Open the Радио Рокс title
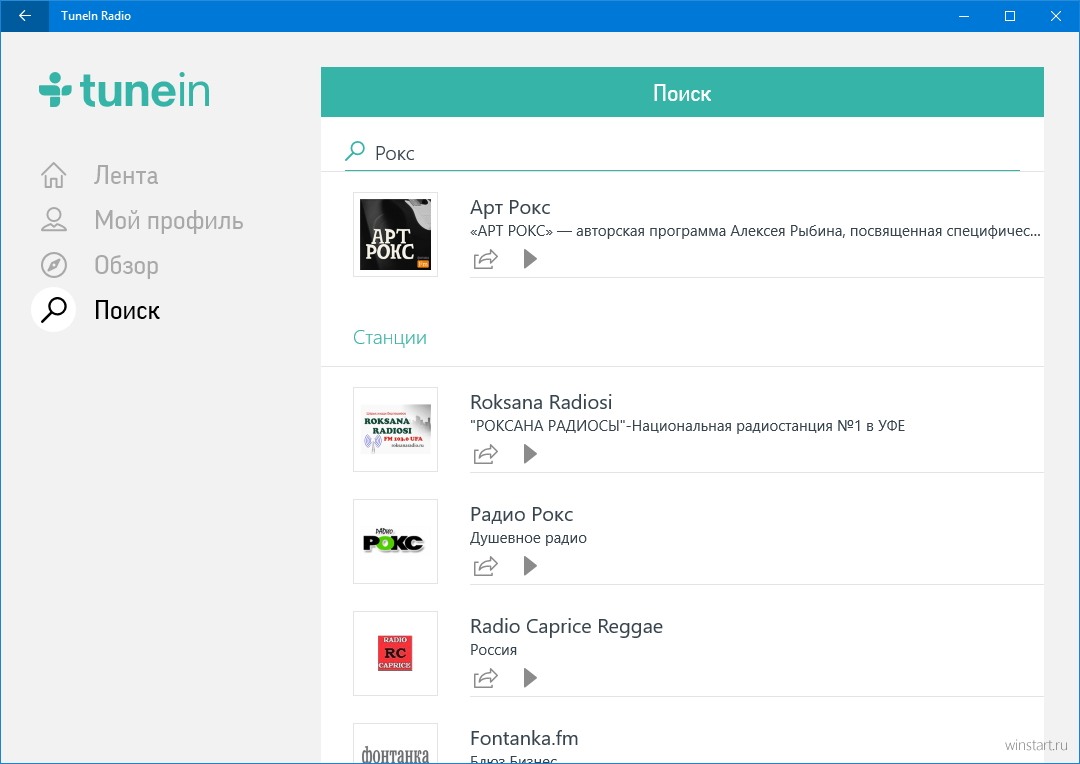Screen dimensions: 1080x764 tap(521, 515)
